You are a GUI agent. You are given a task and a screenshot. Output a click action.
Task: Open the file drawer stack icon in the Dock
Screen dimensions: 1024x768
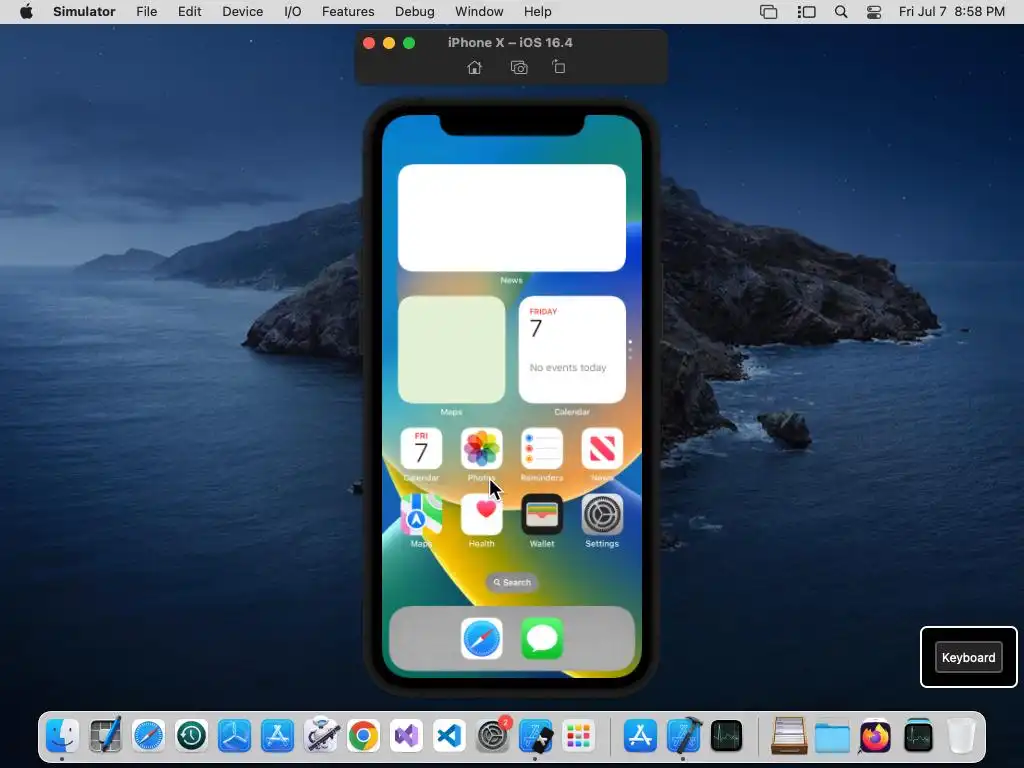789,736
